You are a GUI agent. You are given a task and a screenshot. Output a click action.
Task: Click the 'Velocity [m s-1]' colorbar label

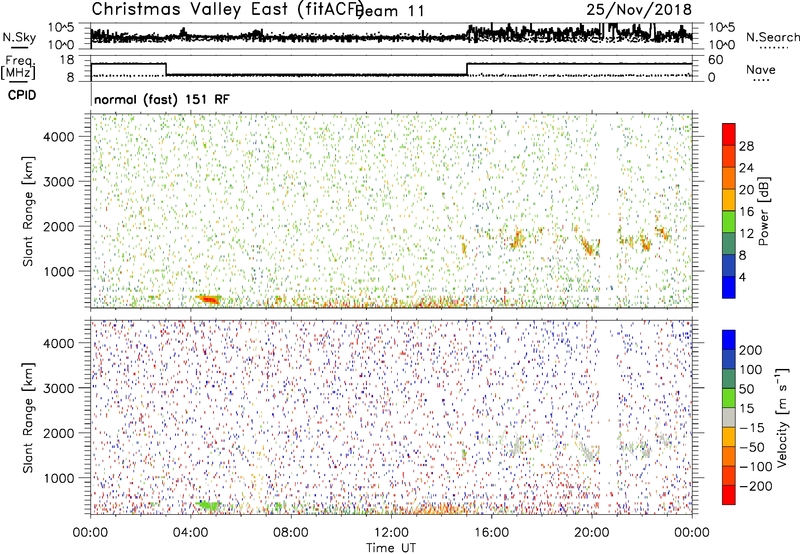(782, 417)
